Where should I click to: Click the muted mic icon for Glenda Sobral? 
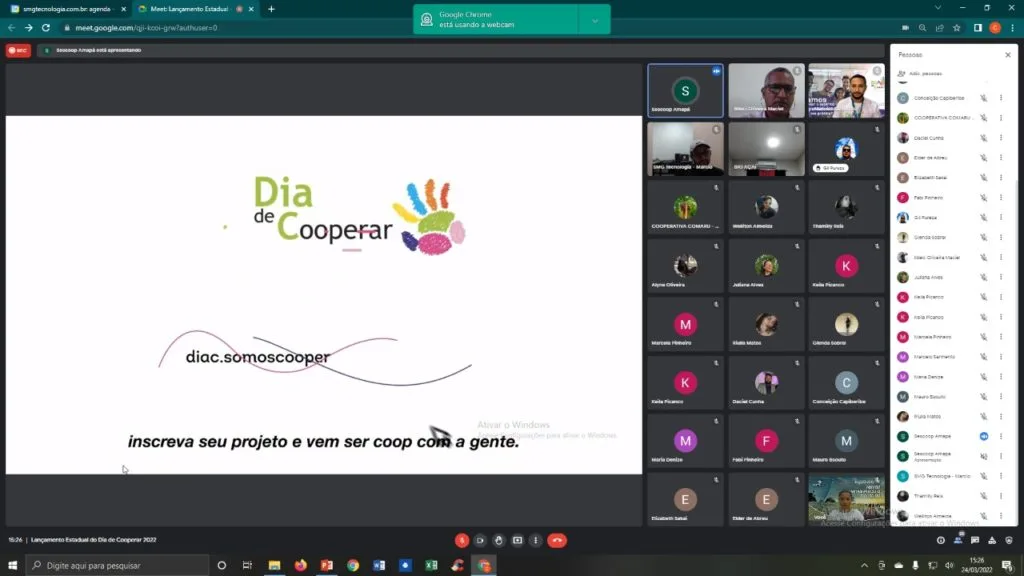984,237
